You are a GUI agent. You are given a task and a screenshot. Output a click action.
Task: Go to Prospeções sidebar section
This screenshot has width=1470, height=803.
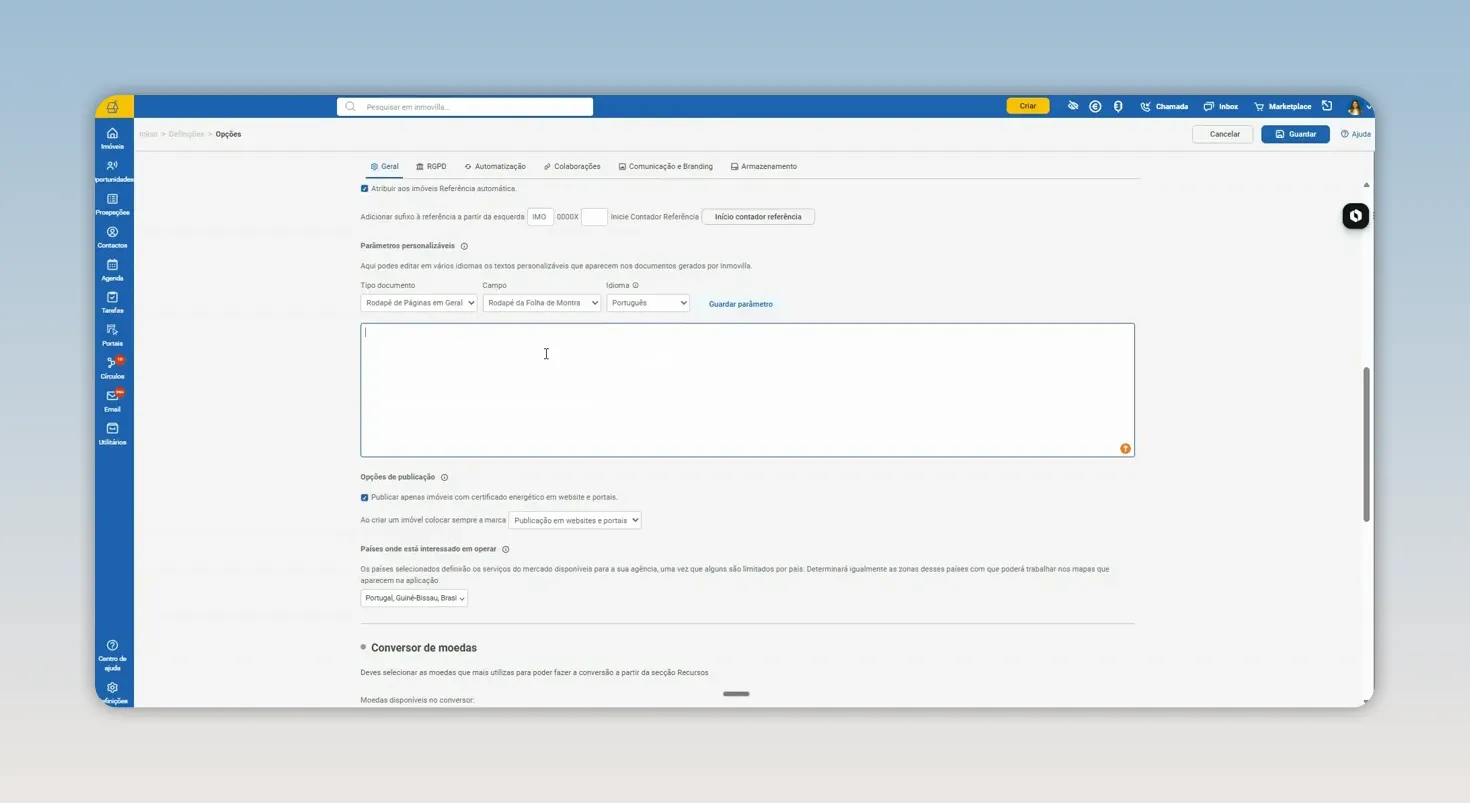[x=112, y=204]
